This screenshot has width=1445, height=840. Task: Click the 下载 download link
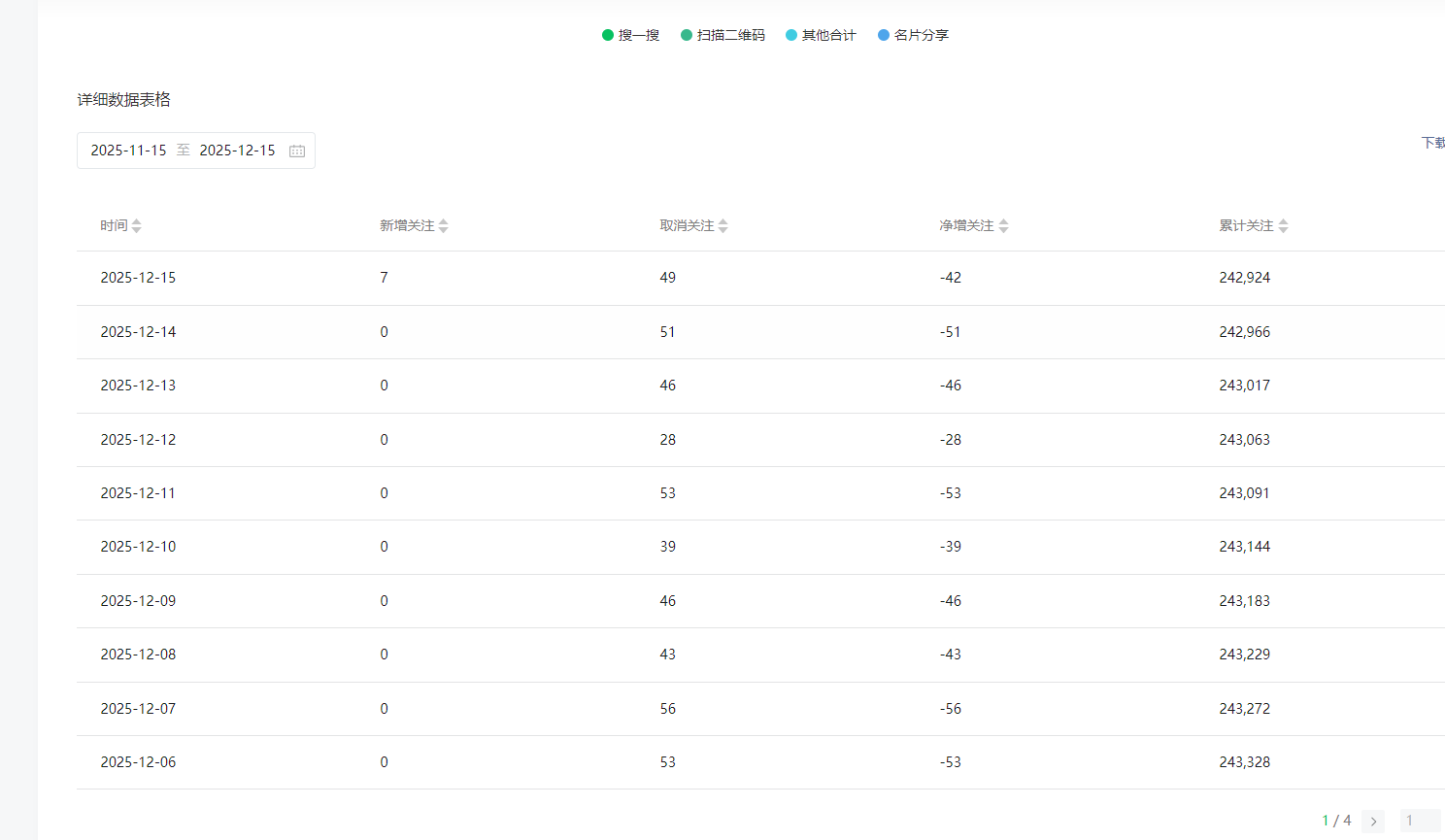[x=1432, y=143]
